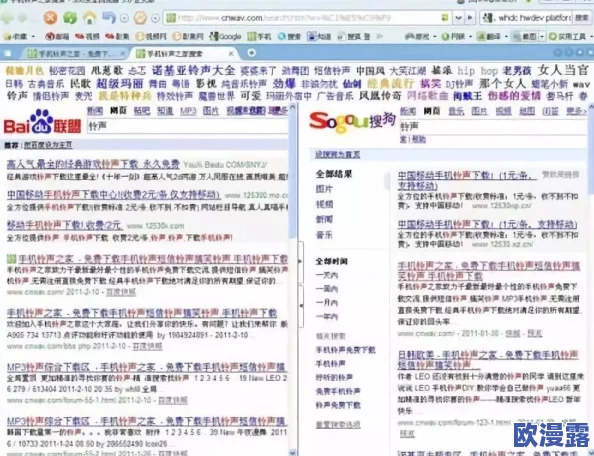Click the 凤凰传奇 tag link
The image size is (594, 456).
click(380, 96)
